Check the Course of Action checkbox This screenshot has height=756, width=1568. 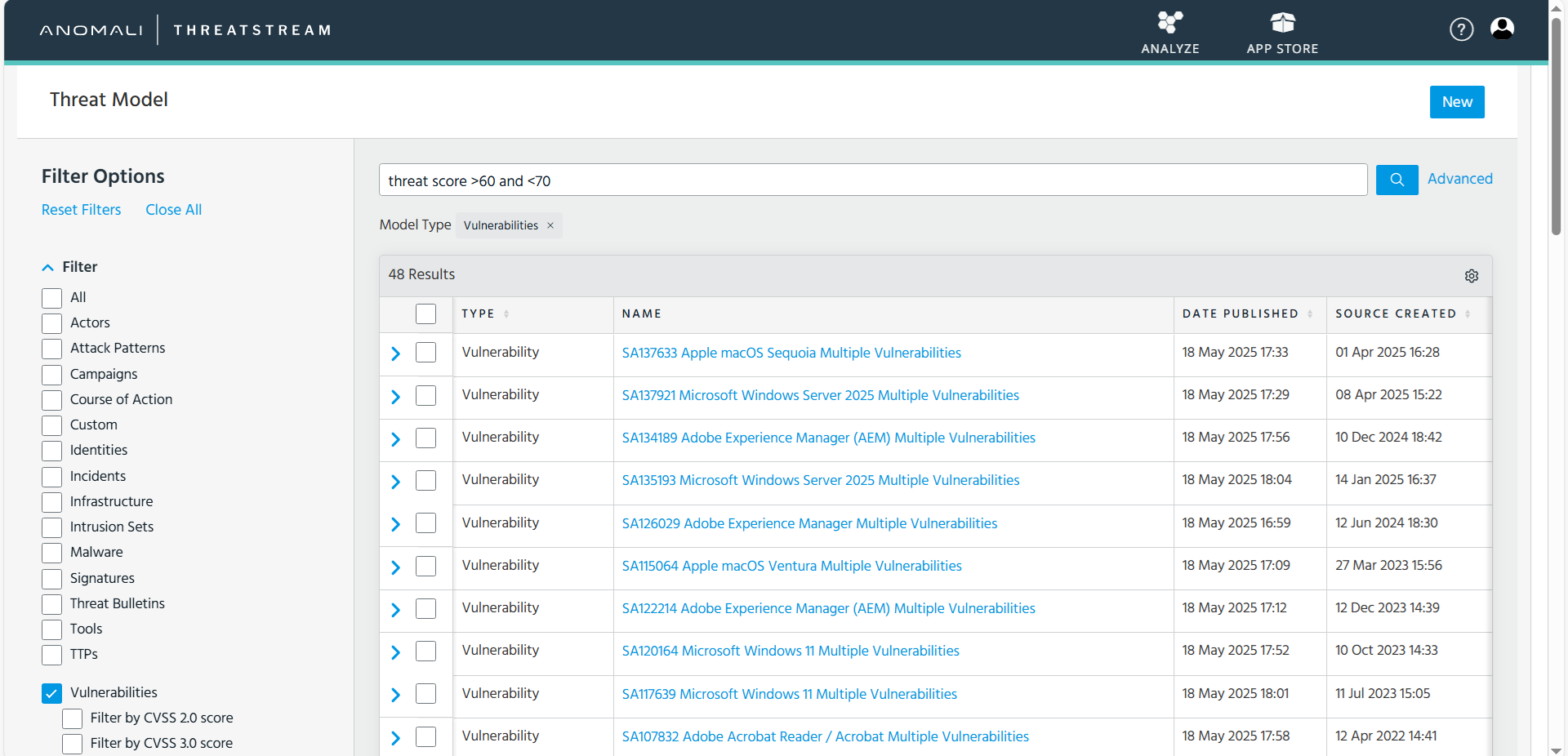51,400
